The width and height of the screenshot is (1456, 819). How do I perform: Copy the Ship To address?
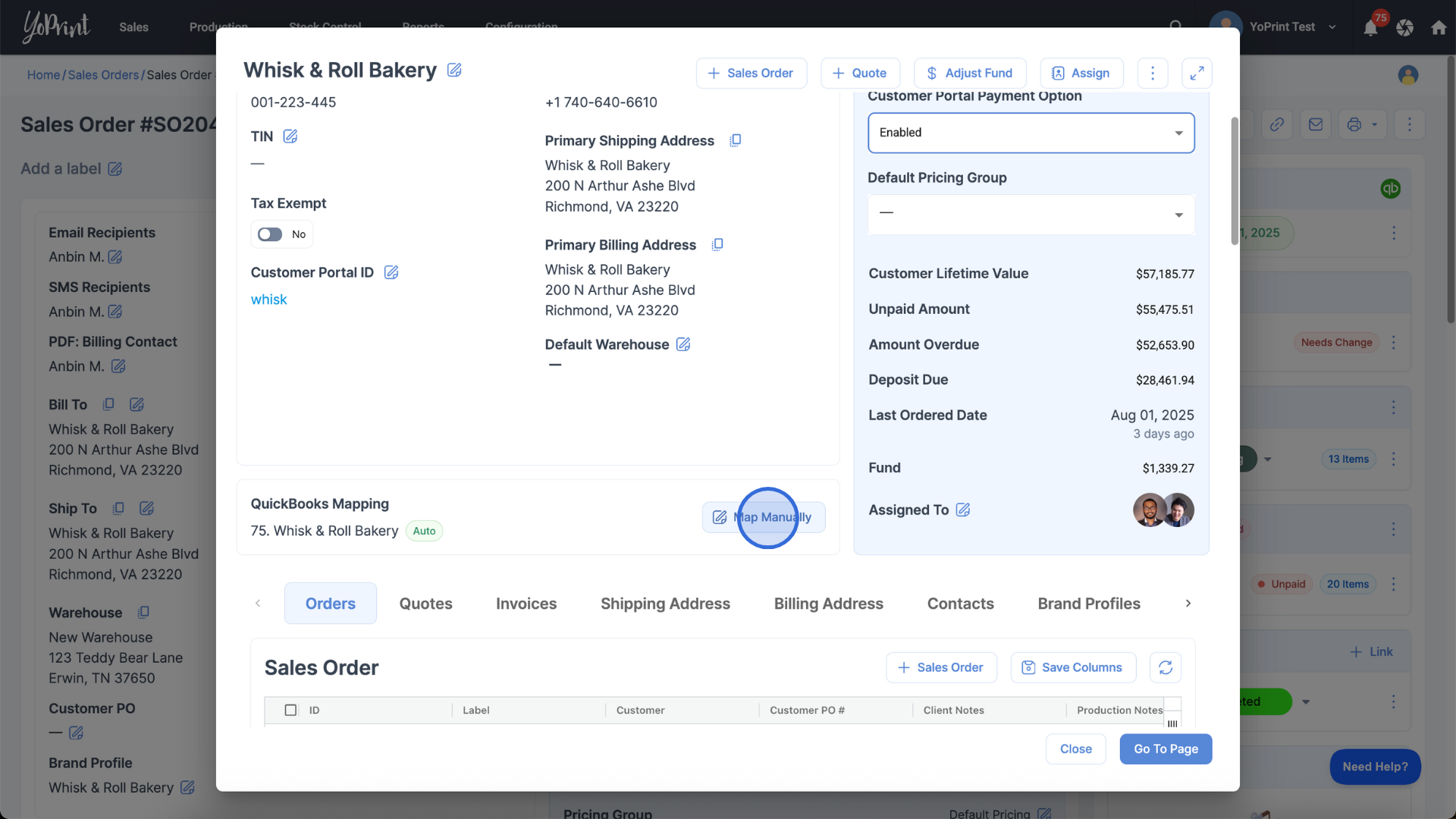[118, 508]
